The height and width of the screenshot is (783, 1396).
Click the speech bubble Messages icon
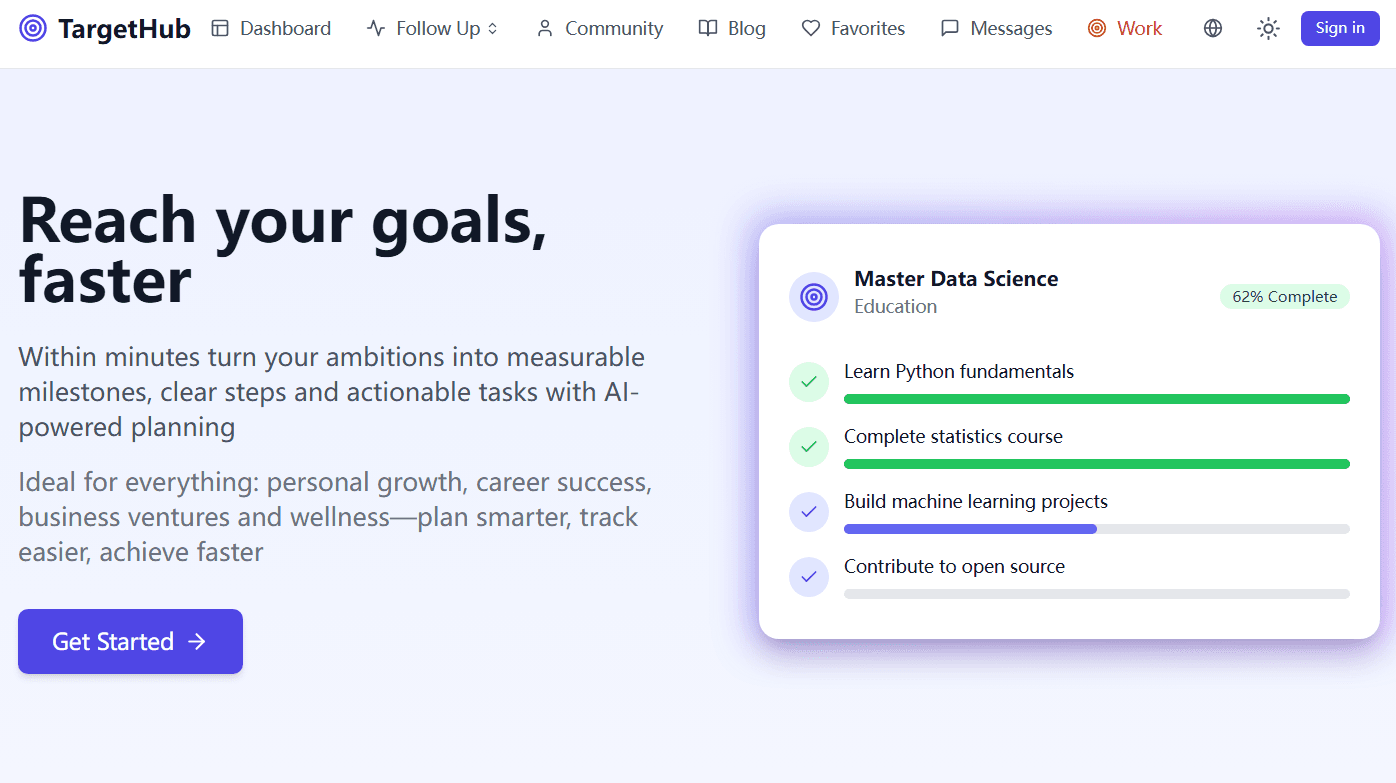[x=950, y=29]
